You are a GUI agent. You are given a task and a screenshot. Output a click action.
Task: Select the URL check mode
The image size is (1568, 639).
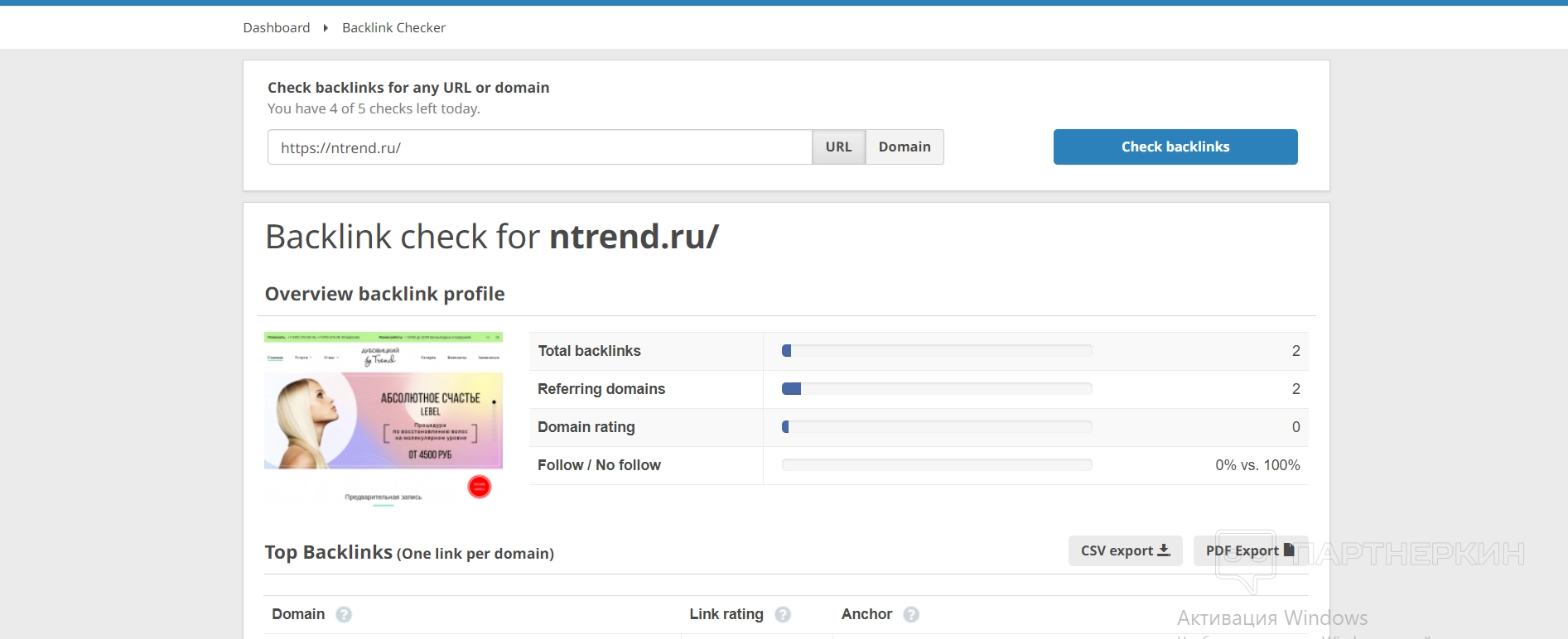pos(838,147)
